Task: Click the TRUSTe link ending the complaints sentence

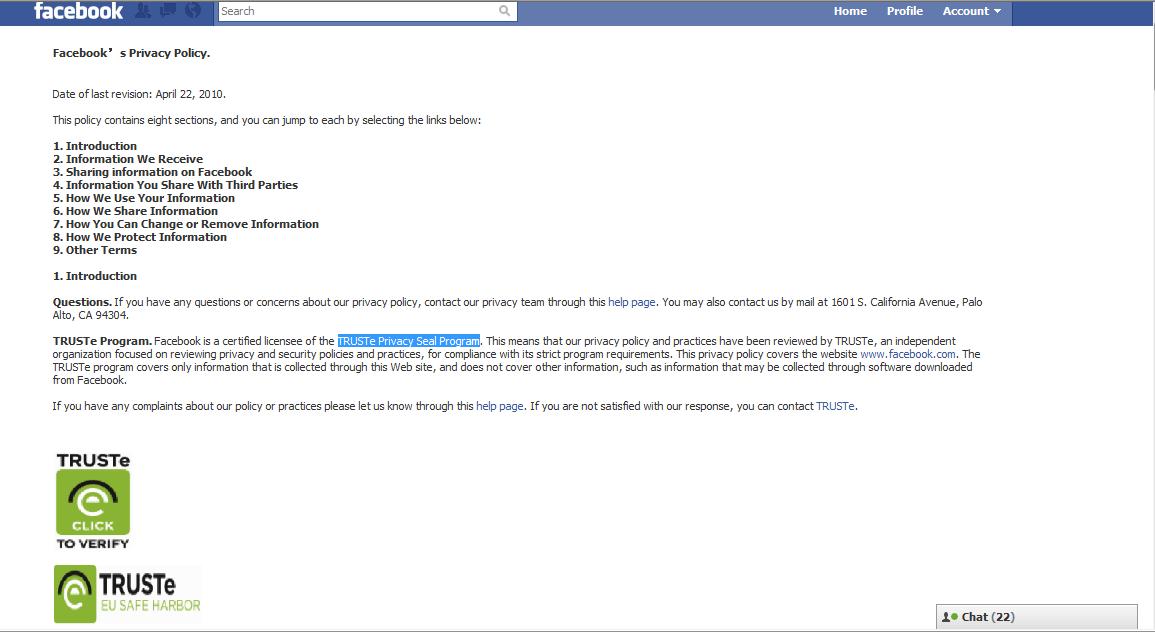Action: pos(835,406)
